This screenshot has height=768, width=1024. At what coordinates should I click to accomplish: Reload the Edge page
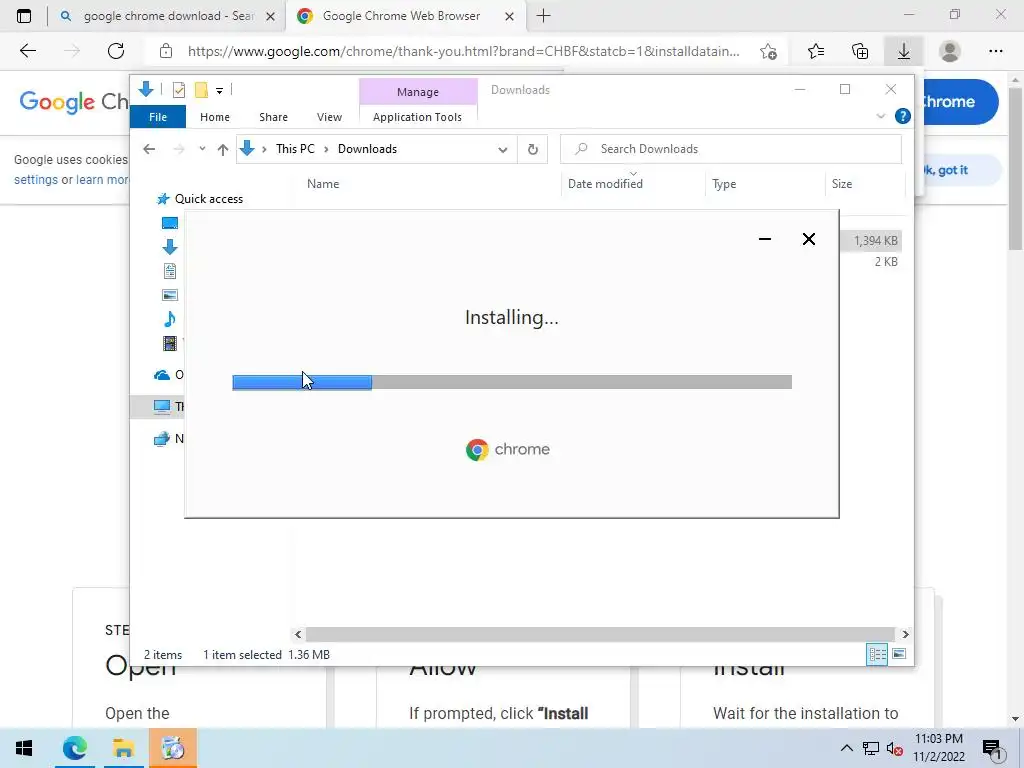pos(116,51)
